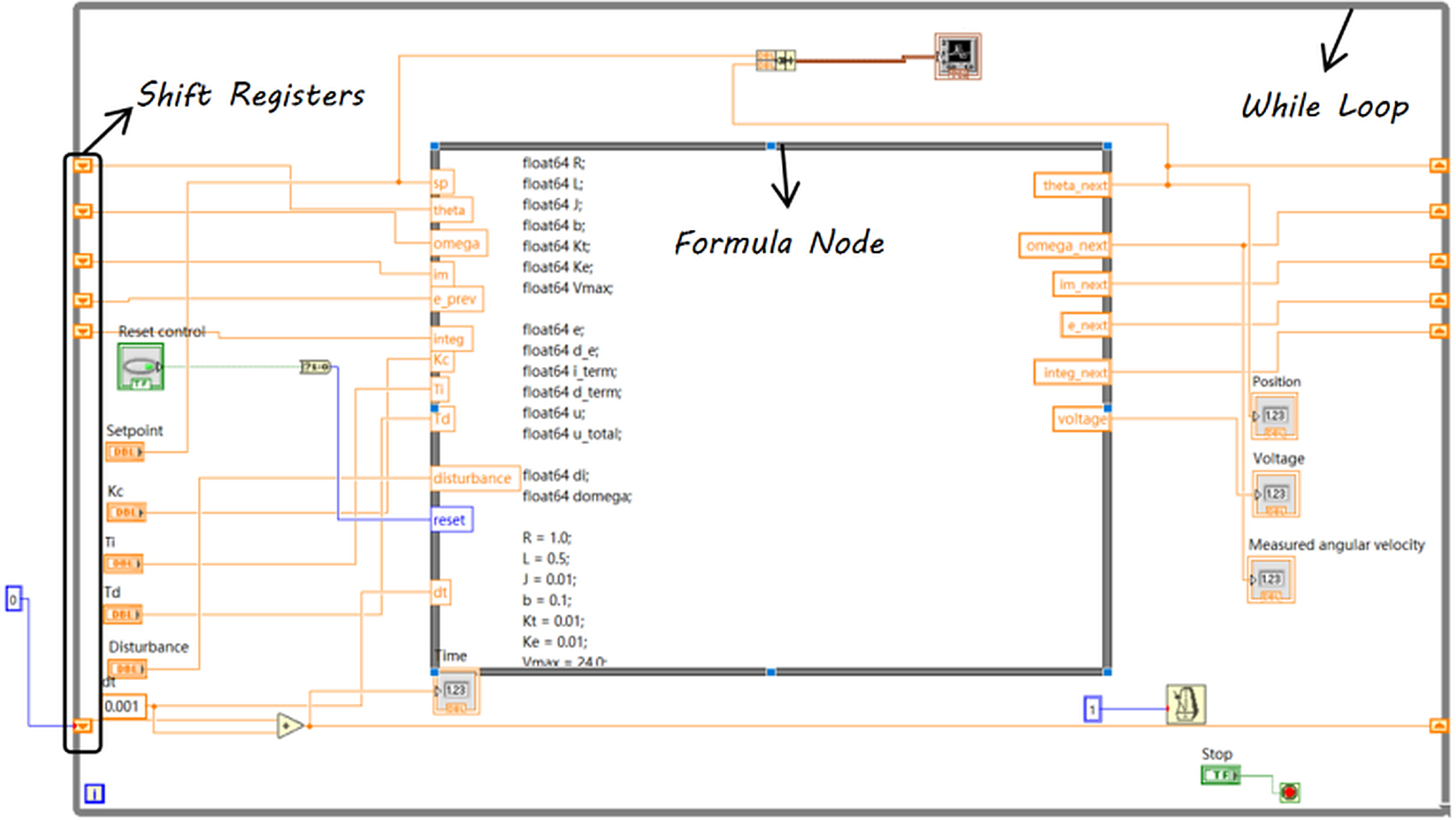Click the bottom left shift register terminal
The image size is (1456, 820).
[83, 726]
